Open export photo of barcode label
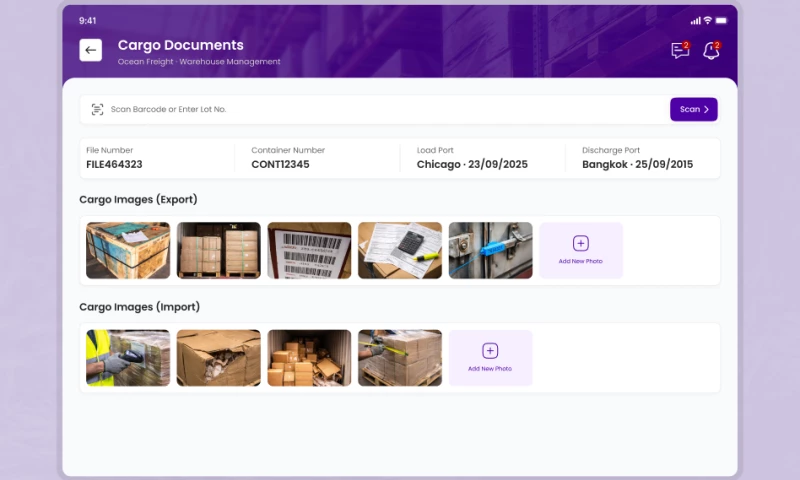This screenshot has width=800, height=480. point(309,250)
